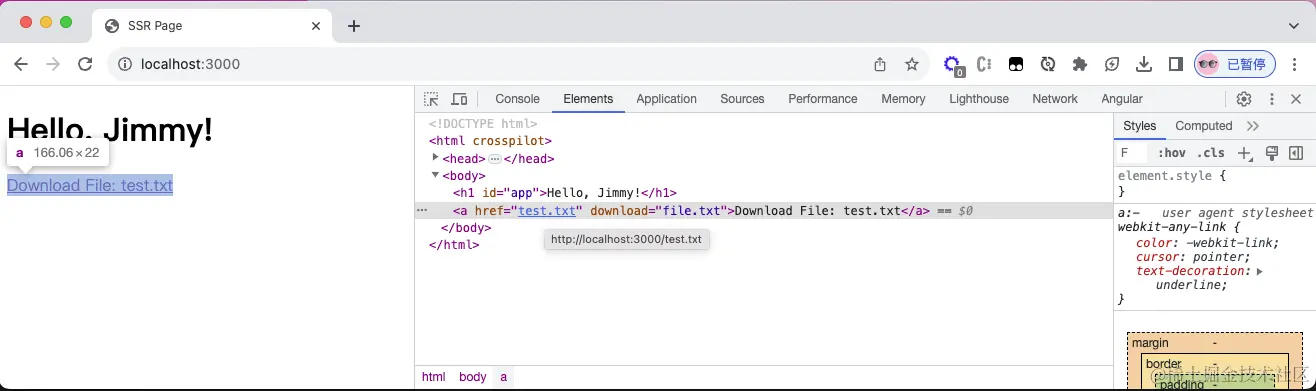Open a new browser tab

coord(353,26)
